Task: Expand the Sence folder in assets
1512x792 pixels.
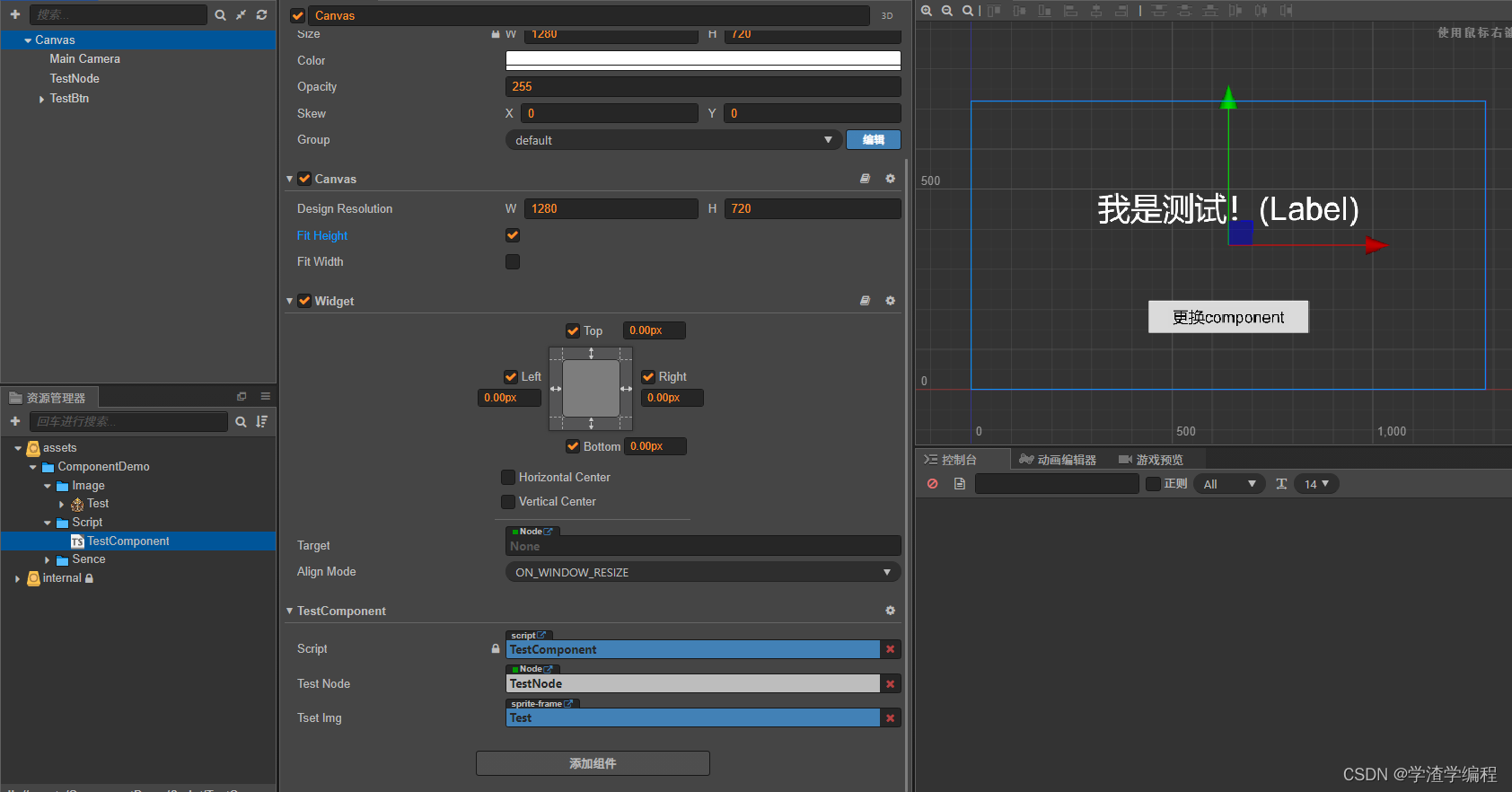Action: [x=48, y=559]
